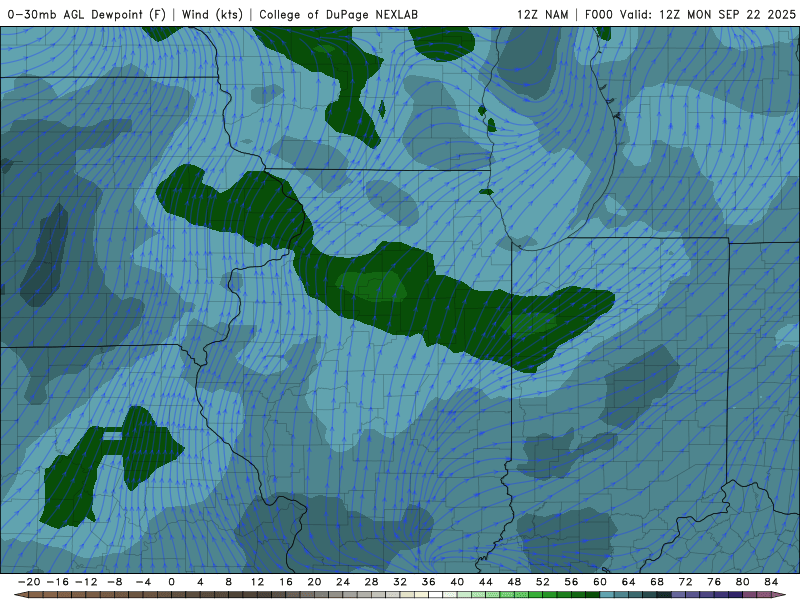The height and width of the screenshot is (600, 800).
Task: Click the white swatch below the 36 label
Action: (436, 595)
